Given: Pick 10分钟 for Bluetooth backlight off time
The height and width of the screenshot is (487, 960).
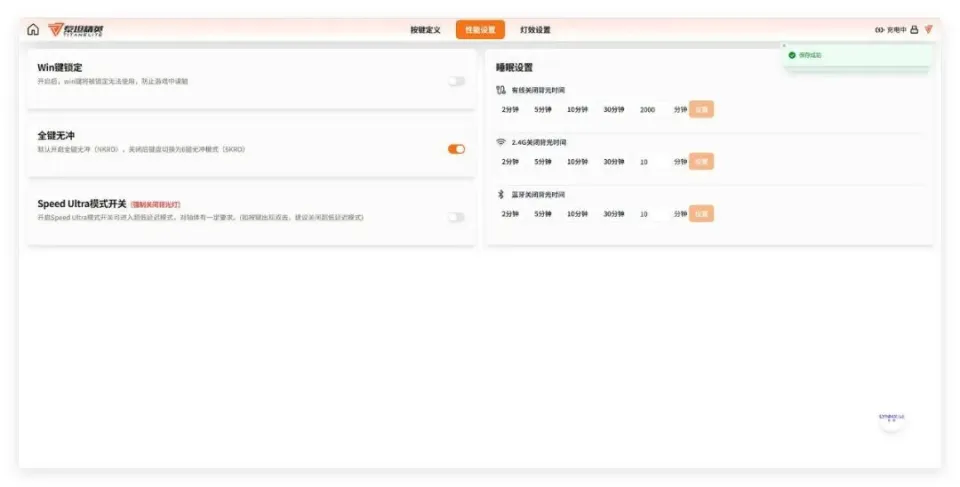Looking at the screenshot, I should (x=578, y=213).
